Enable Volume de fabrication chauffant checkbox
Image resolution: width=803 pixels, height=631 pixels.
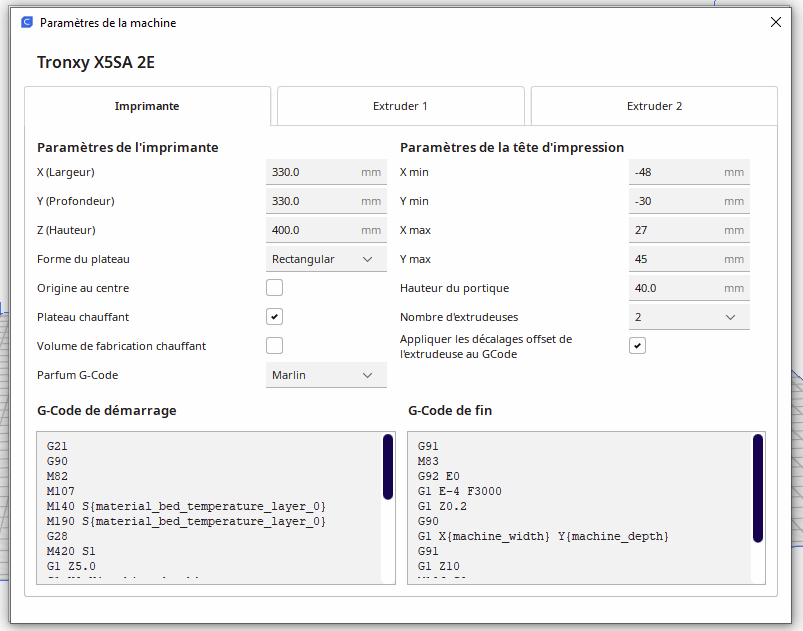coord(274,346)
